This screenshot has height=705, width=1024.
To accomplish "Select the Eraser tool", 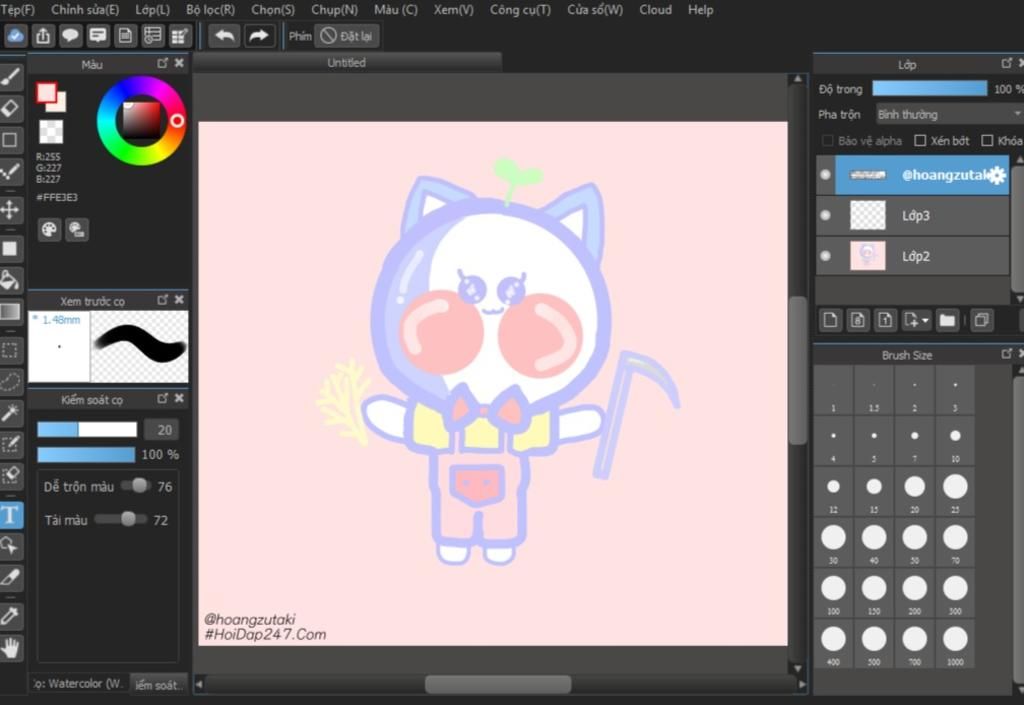I will pyautogui.click(x=11, y=108).
